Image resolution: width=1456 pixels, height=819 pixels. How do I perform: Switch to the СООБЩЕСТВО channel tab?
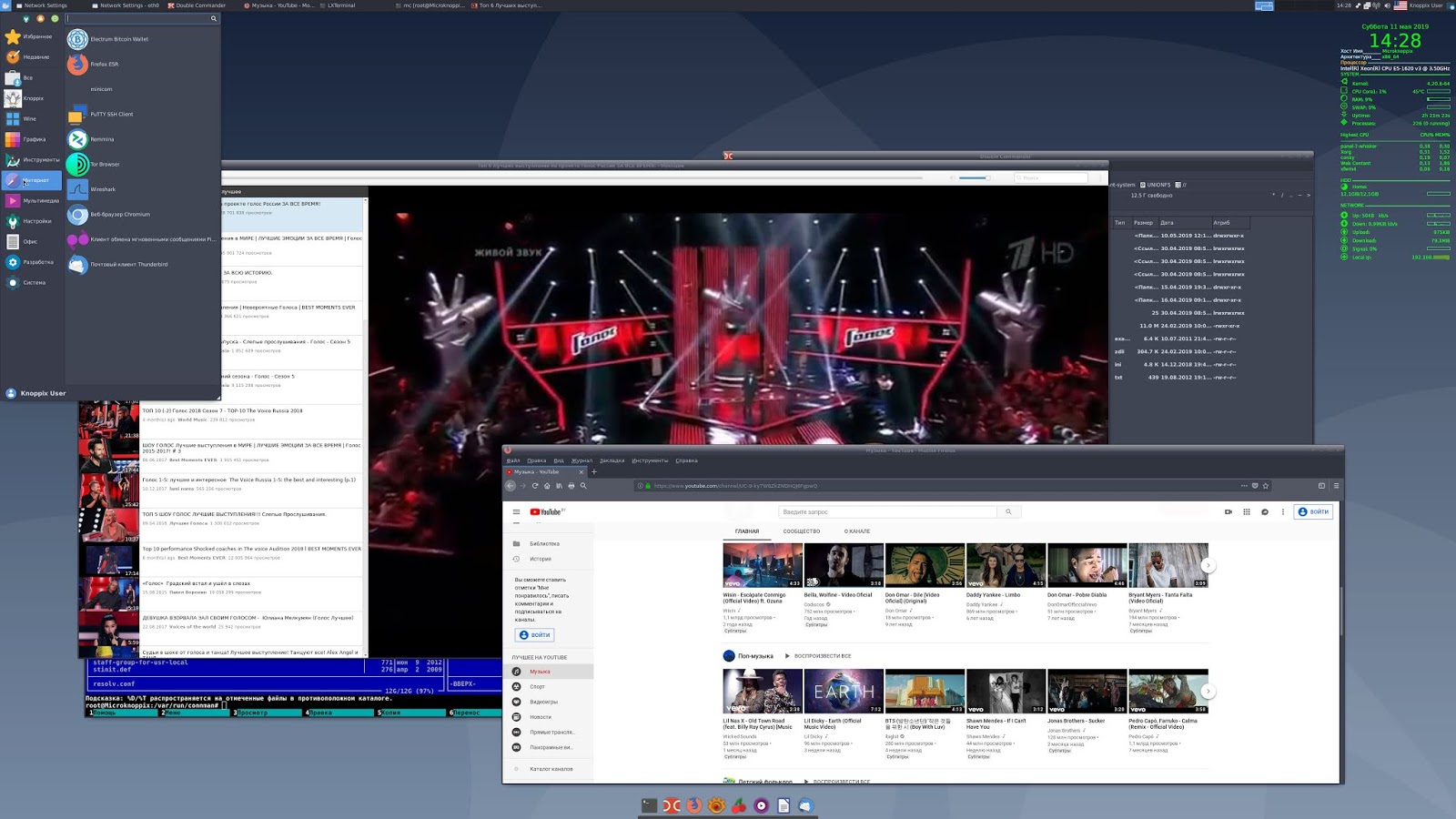802,531
